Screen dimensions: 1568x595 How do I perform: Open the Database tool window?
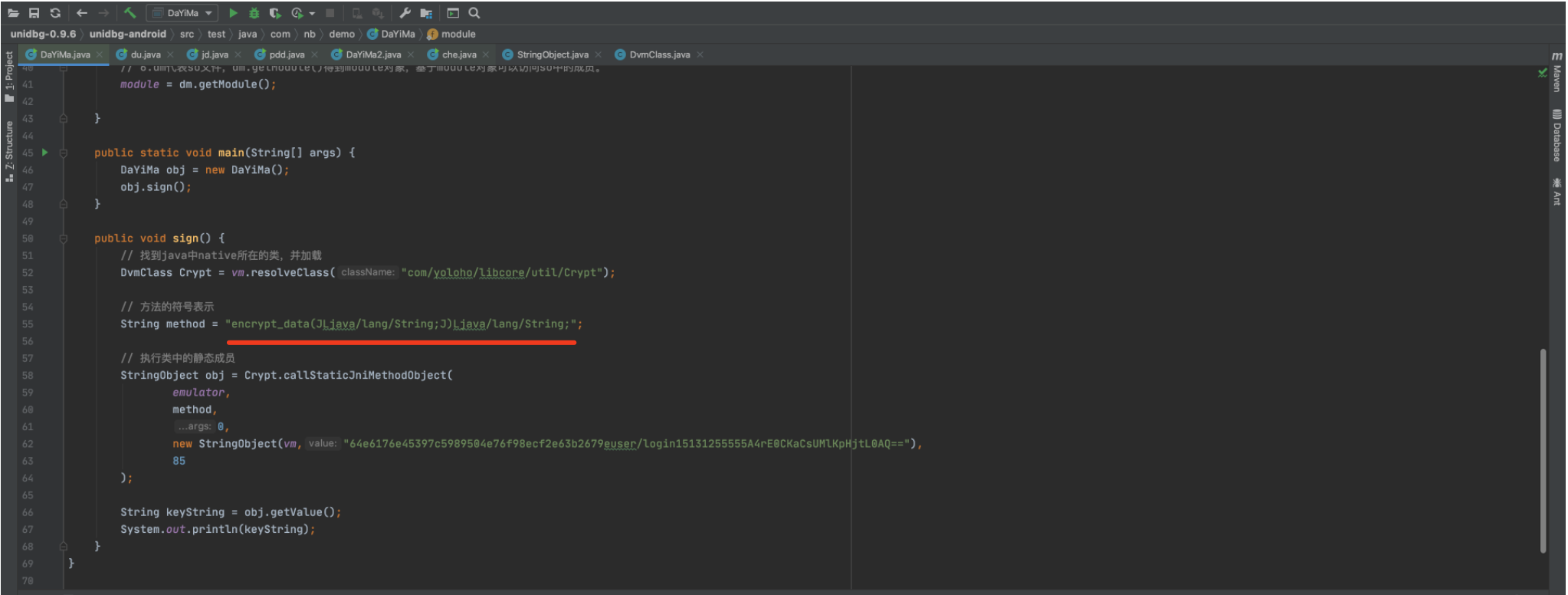click(1557, 136)
